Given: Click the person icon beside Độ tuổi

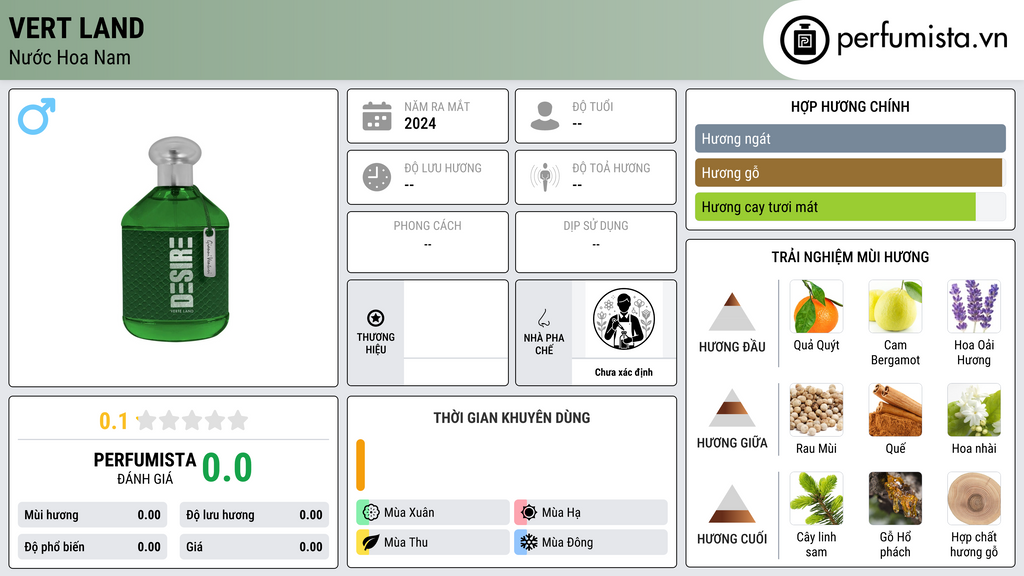Looking at the screenshot, I should 545,116.
